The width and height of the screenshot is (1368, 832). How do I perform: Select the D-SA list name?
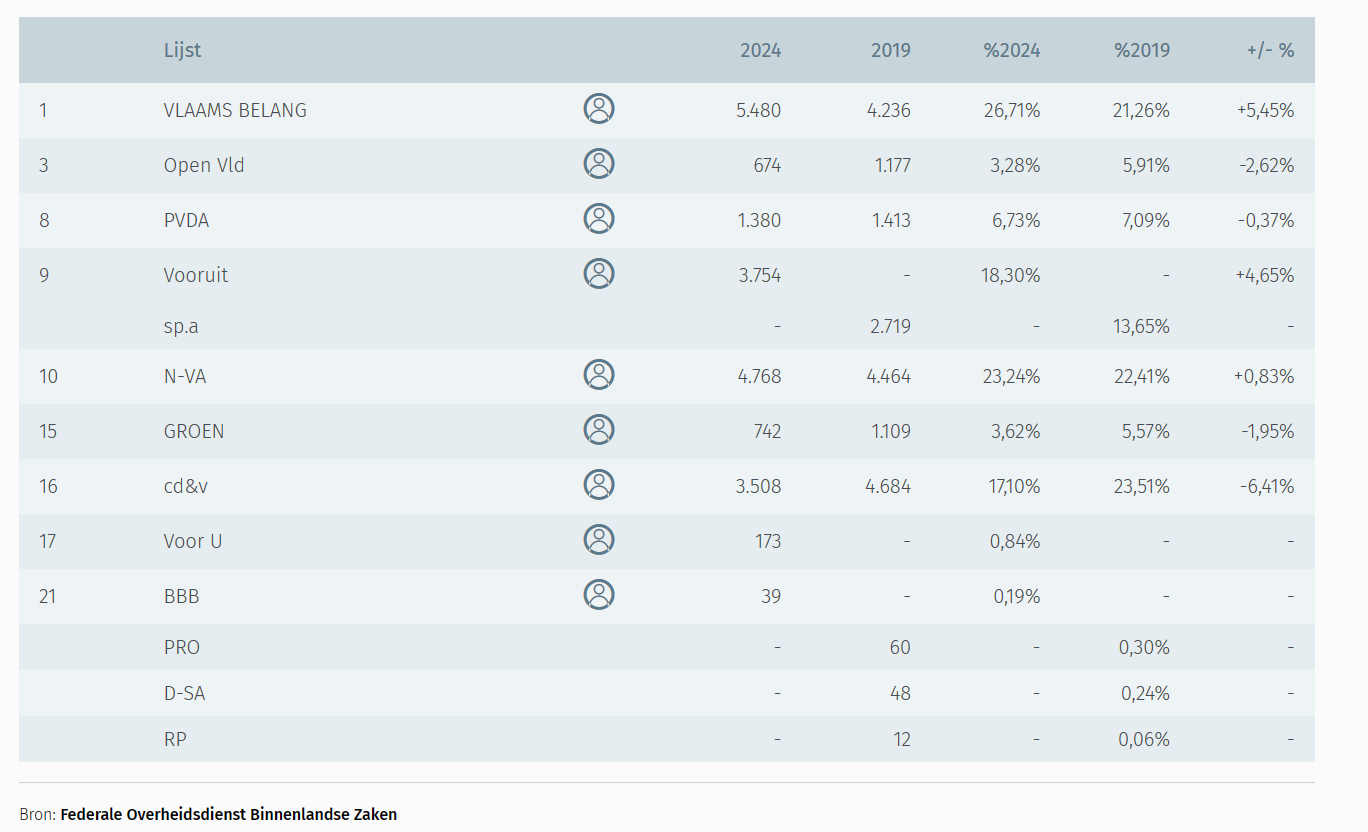pos(185,694)
